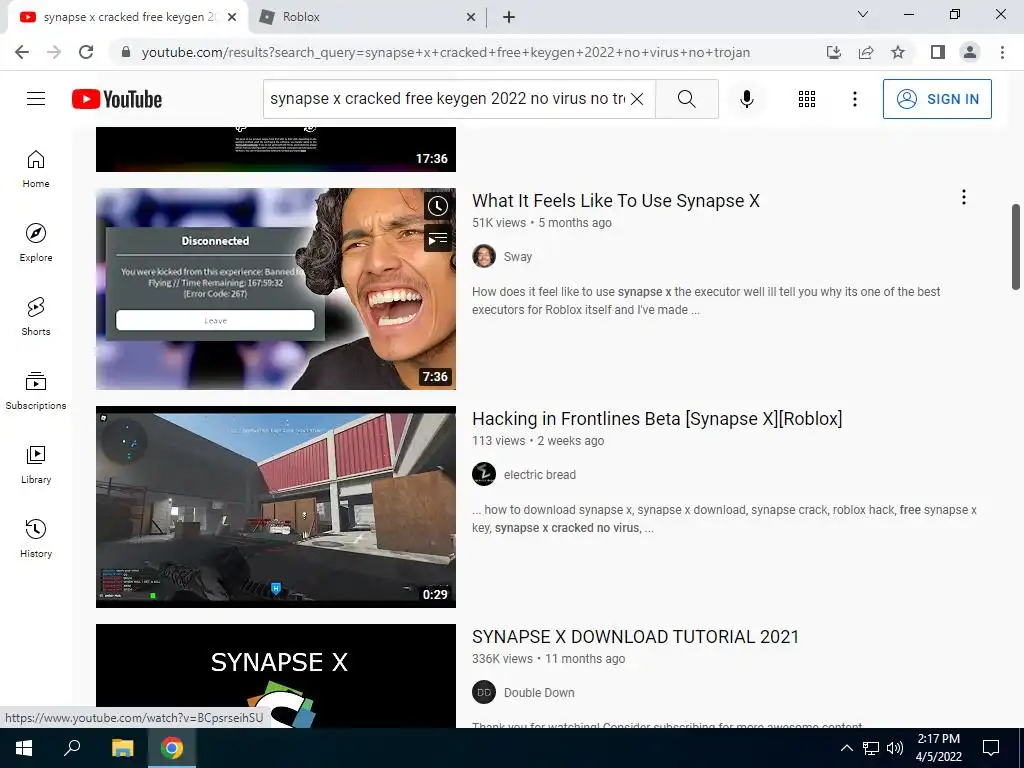
Task: Share this page from address bar
Action: (x=866, y=52)
